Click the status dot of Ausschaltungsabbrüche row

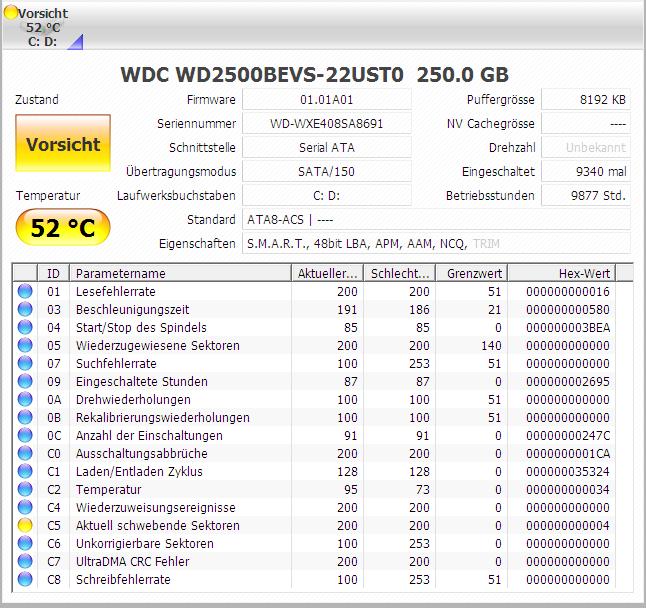coord(25,453)
